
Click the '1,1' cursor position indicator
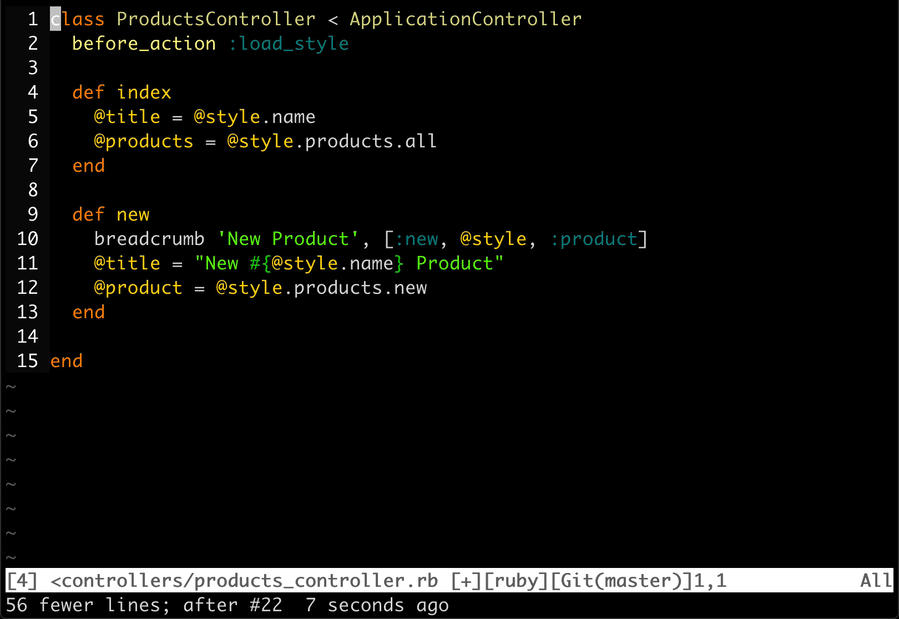(x=710, y=581)
